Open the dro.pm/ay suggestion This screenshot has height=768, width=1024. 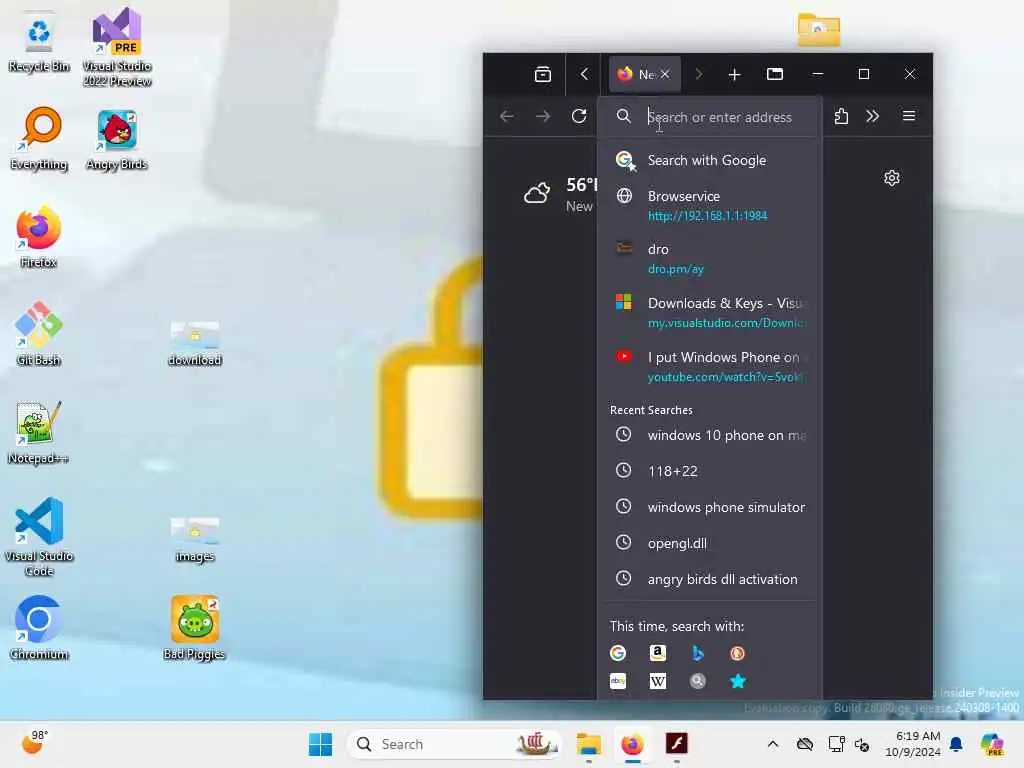click(709, 259)
